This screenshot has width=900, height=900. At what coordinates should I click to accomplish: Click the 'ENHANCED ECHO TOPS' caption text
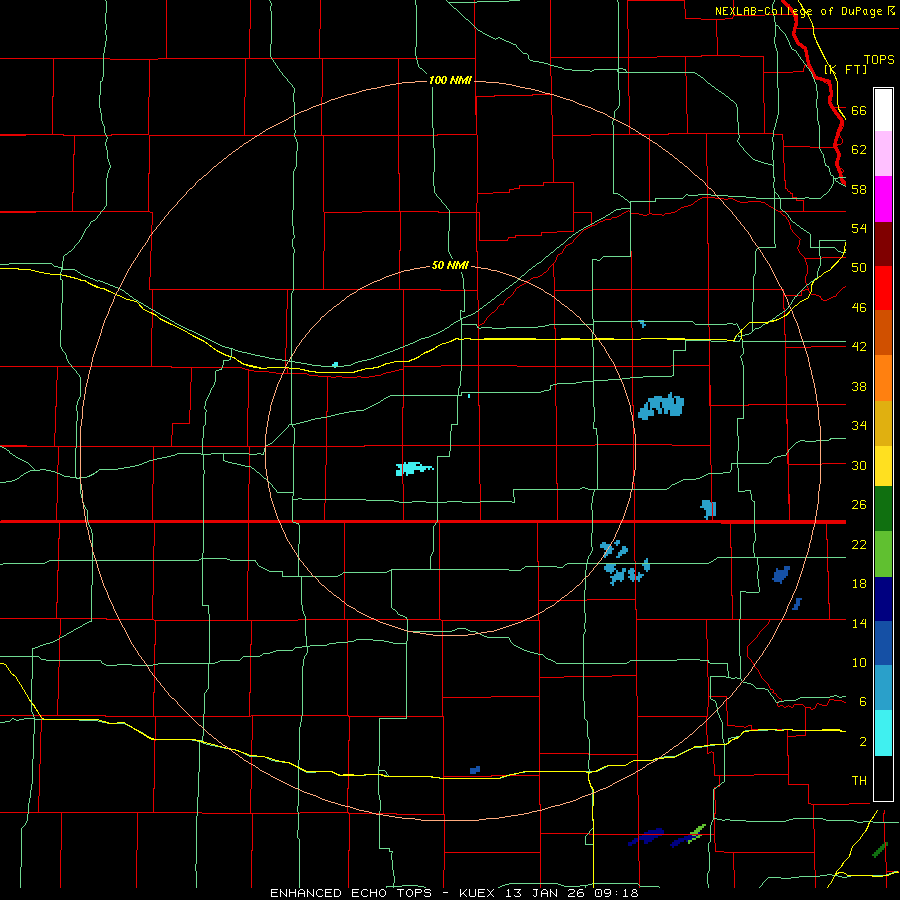[351, 893]
